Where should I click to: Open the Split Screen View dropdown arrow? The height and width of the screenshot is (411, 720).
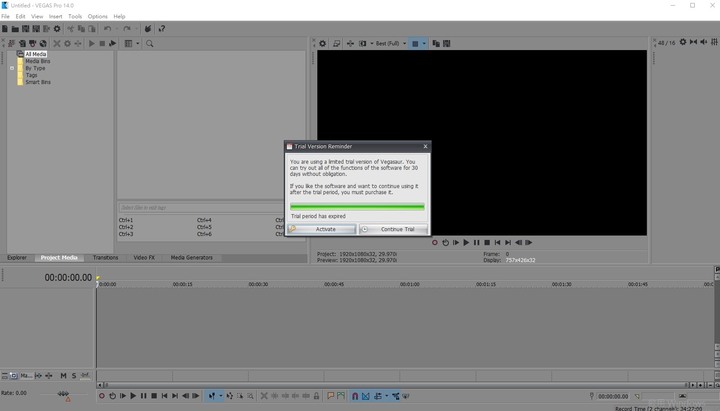click(x=371, y=43)
